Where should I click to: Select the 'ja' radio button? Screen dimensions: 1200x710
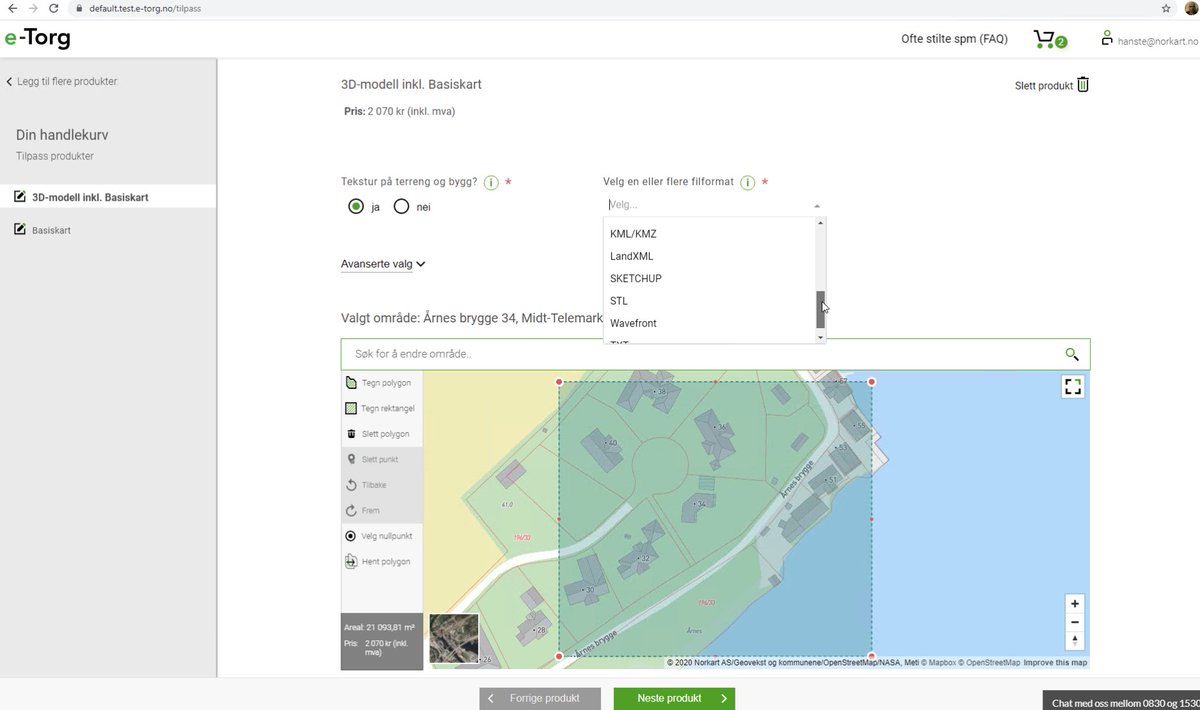click(x=356, y=206)
